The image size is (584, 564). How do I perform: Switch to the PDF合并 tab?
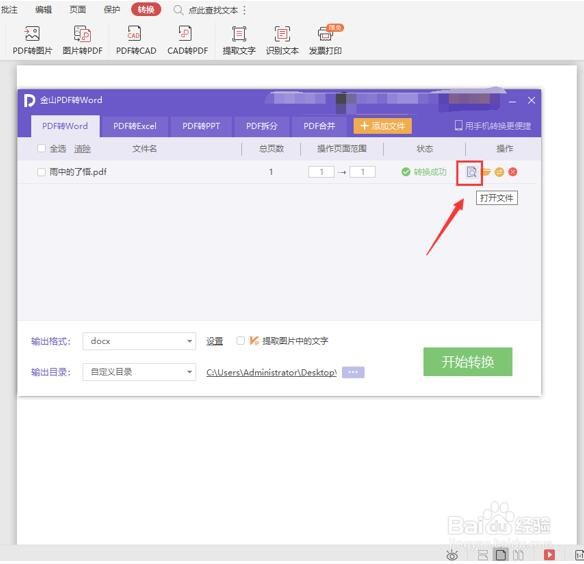coord(319,126)
